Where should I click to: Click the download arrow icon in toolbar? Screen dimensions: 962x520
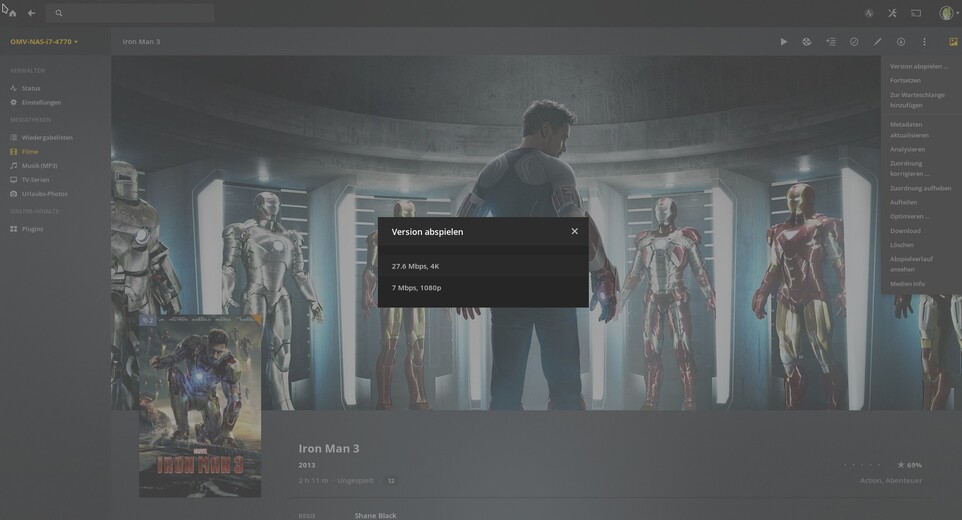(901, 42)
